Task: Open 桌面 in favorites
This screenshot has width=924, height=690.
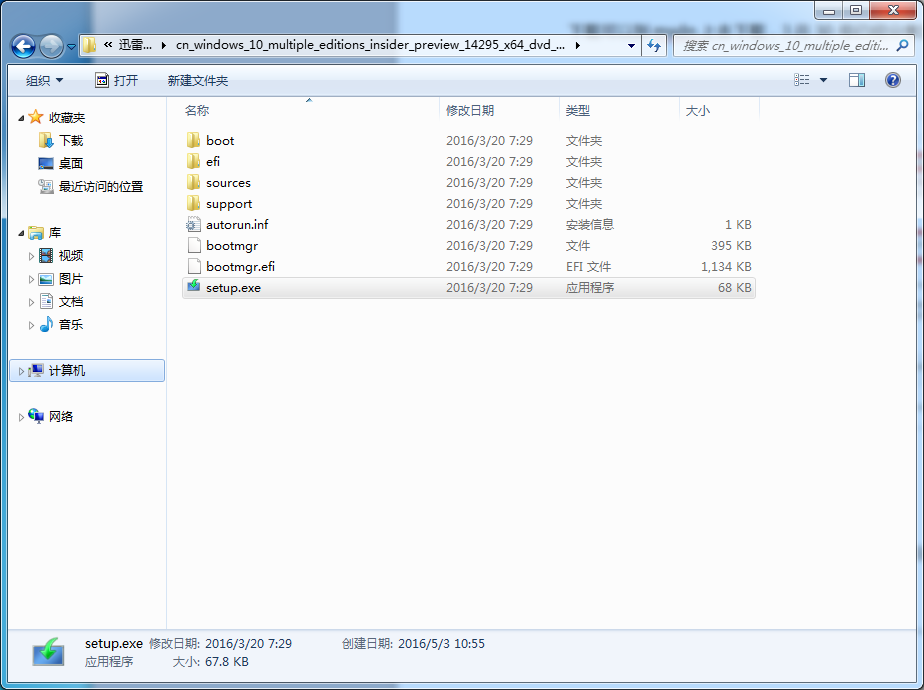Action: click(x=71, y=164)
